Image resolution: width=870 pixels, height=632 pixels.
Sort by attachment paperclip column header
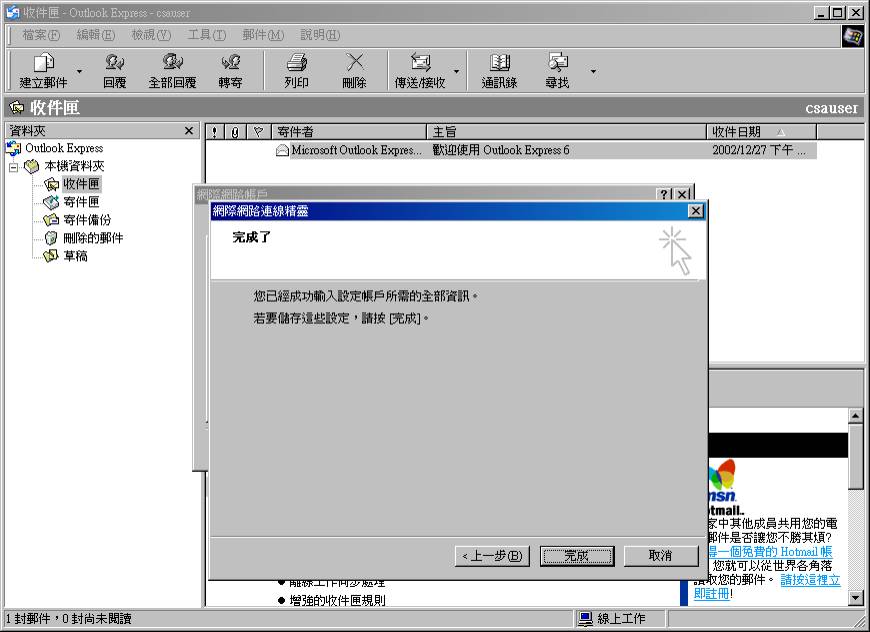tap(235, 132)
